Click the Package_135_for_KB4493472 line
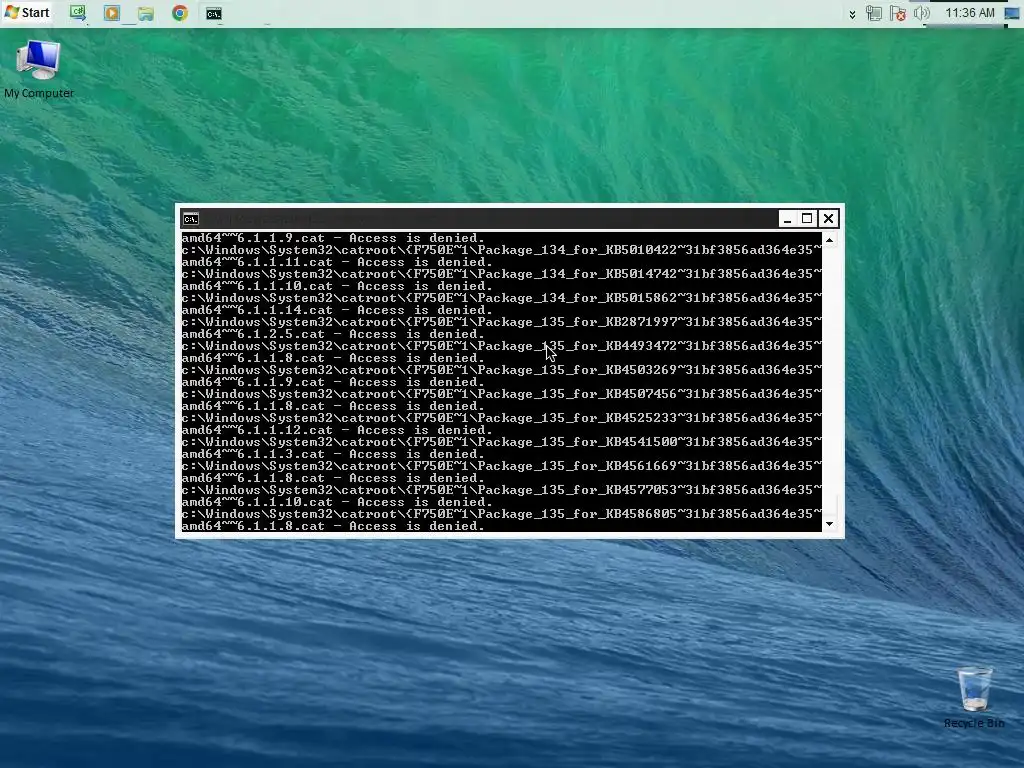 pyautogui.click(x=502, y=346)
